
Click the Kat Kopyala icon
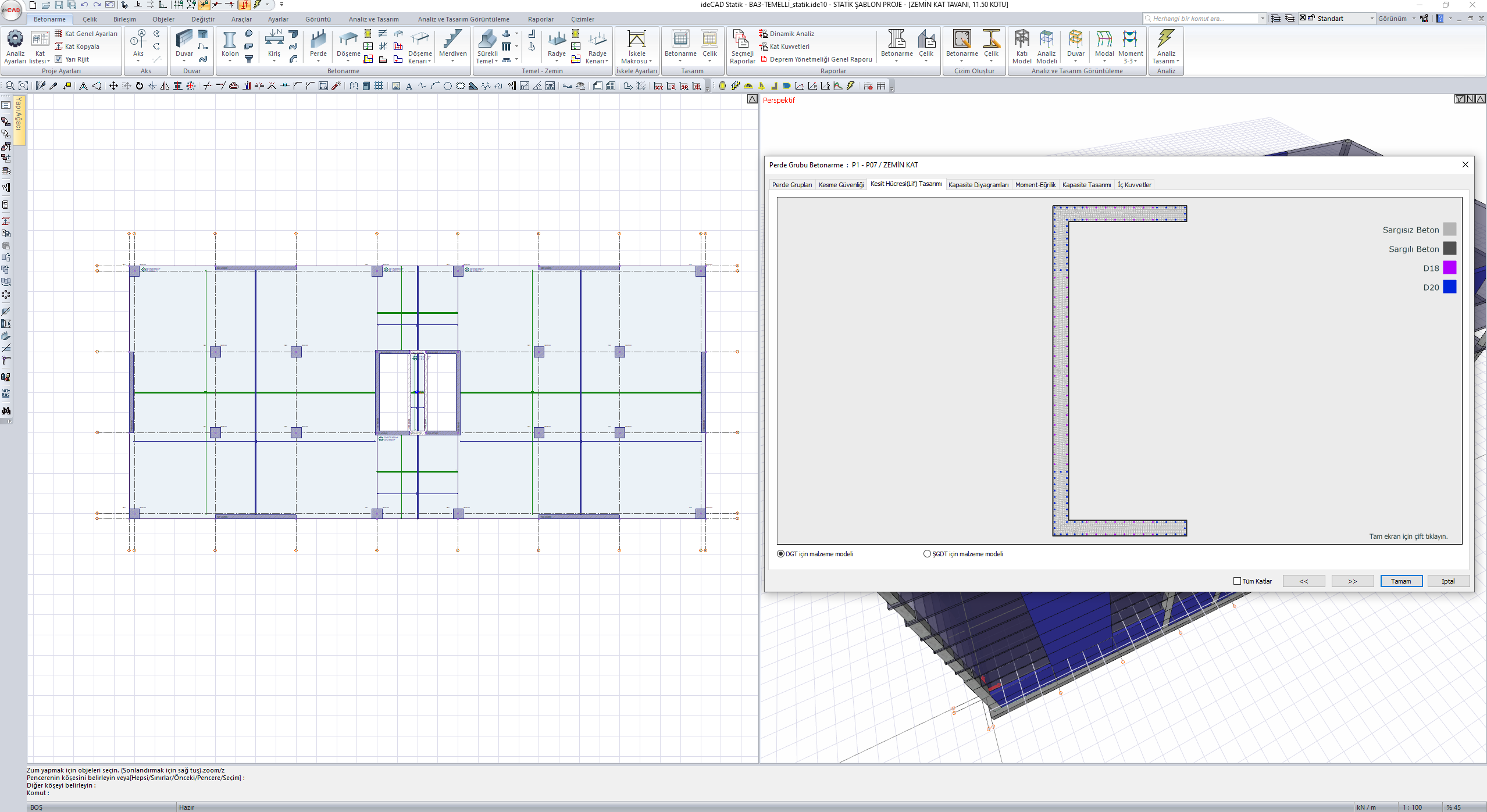coord(59,46)
